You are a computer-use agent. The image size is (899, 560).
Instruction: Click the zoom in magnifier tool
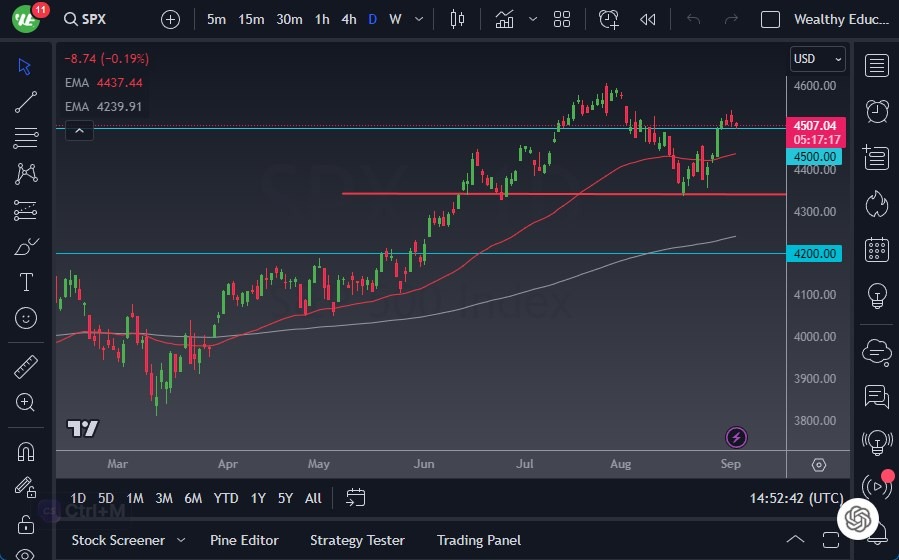click(x=26, y=402)
